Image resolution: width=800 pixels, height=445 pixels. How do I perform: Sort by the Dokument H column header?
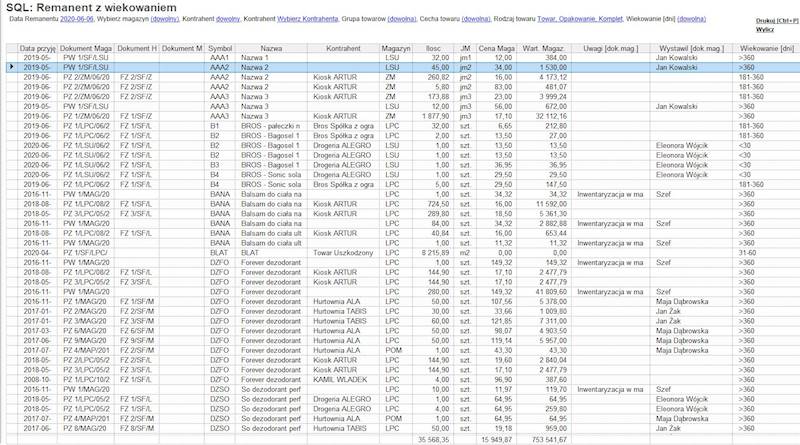coord(137,48)
